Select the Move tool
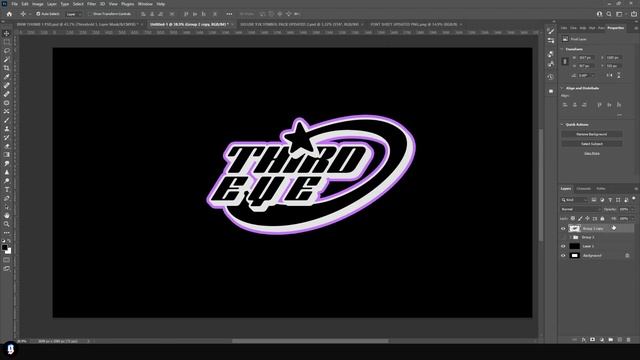Image resolution: width=640 pixels, height=360 pixels. click(x=7, y=33)
